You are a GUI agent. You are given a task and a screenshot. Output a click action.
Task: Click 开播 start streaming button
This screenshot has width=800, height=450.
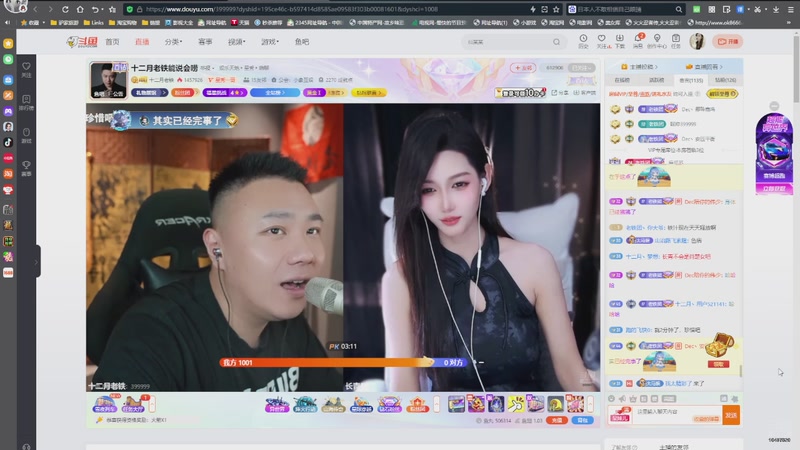pyautogui.click(x=728, y=41)
